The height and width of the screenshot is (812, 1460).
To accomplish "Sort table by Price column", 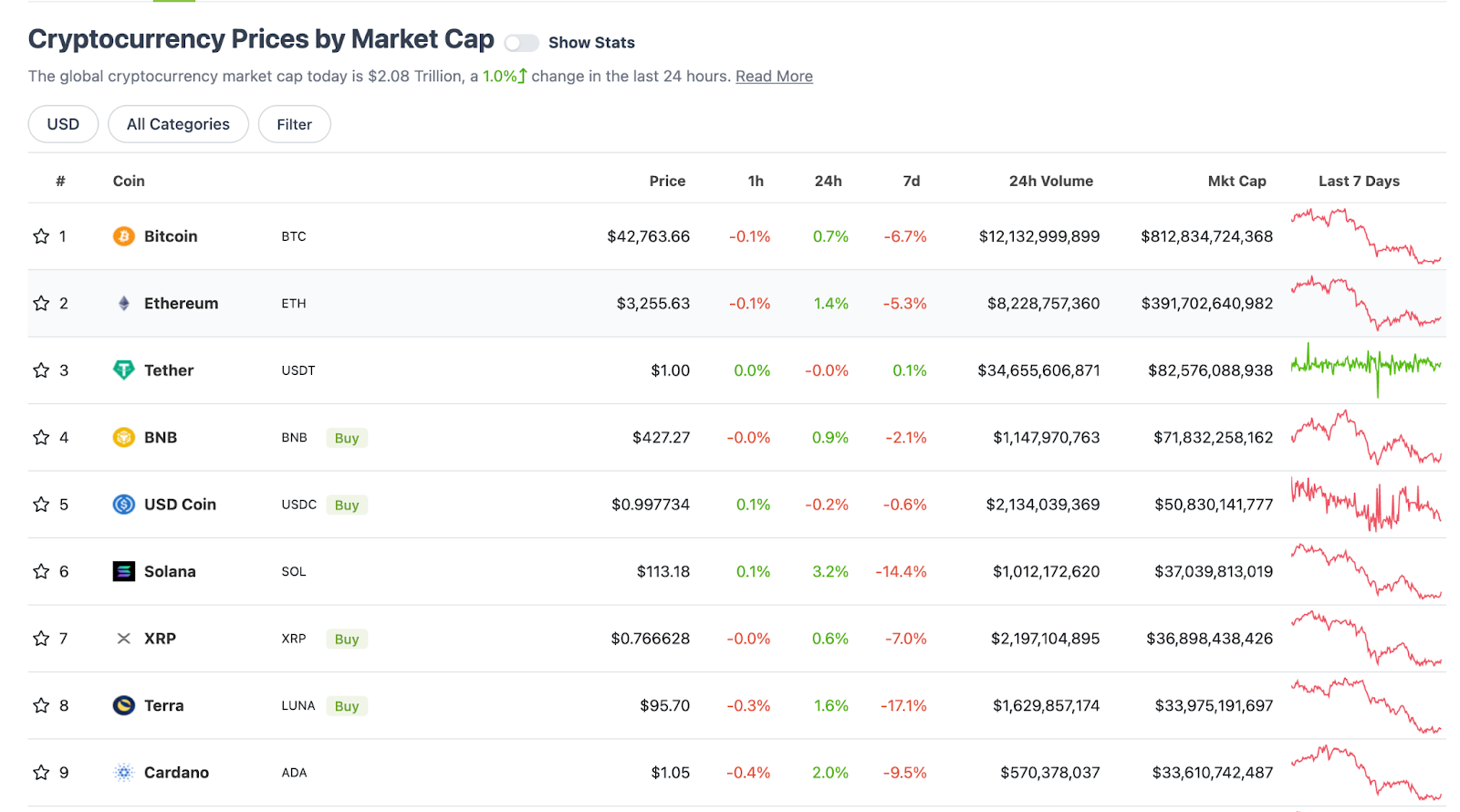I will coord(667,181).
